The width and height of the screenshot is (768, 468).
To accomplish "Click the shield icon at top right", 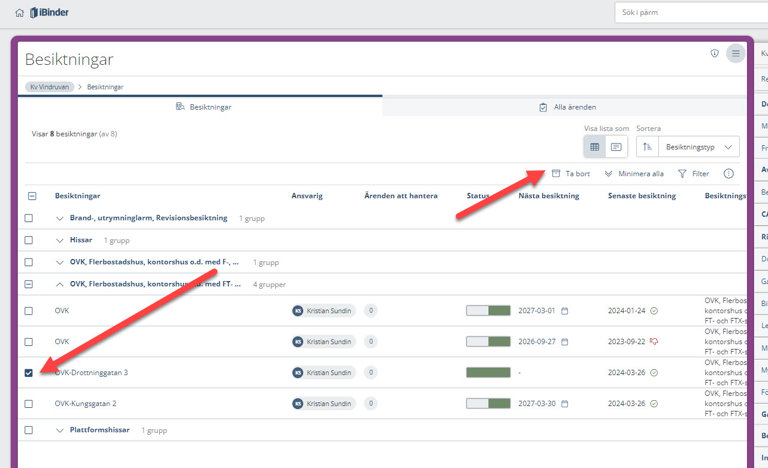I will click(x=714, y=53).
